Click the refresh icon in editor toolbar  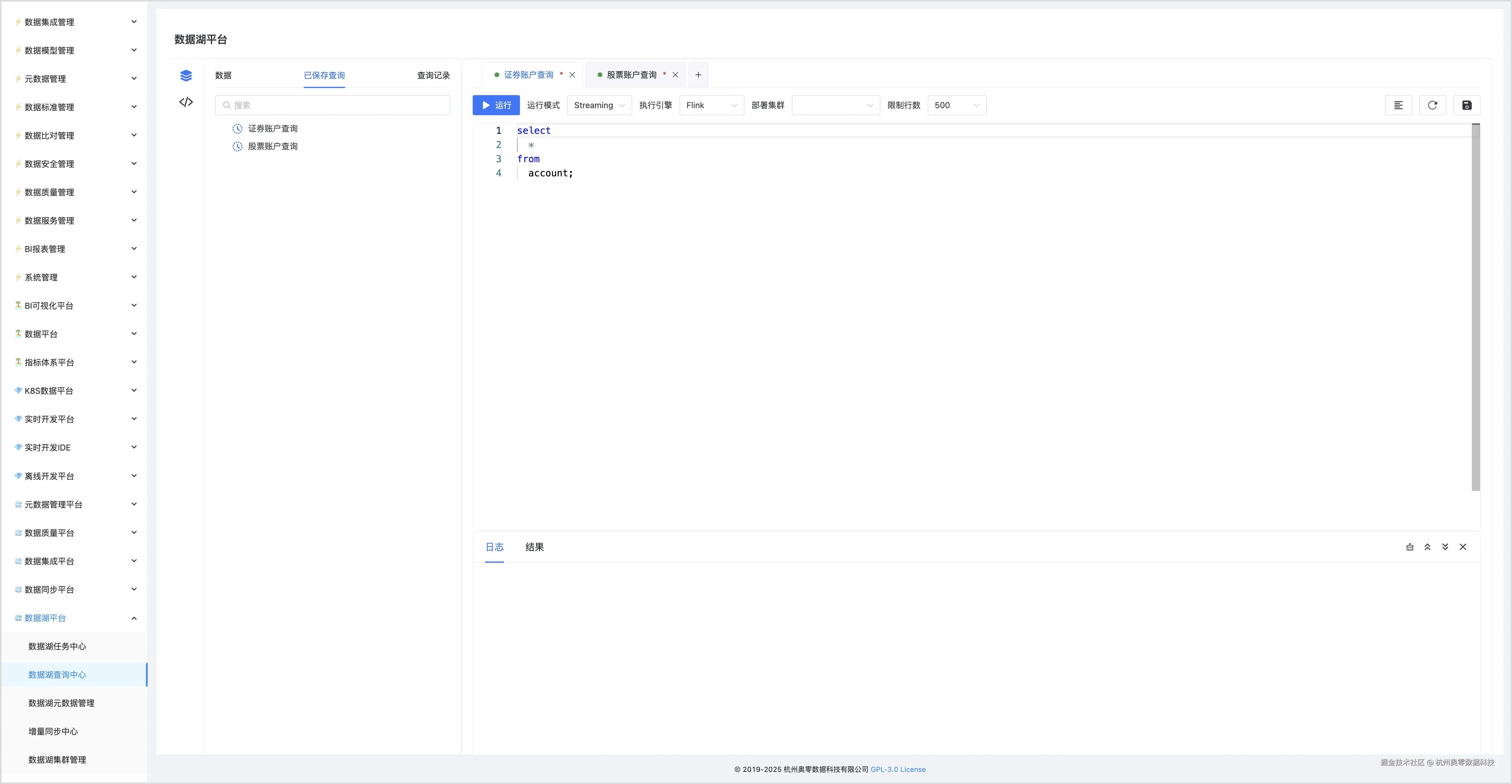click(x=1432, y=105)
